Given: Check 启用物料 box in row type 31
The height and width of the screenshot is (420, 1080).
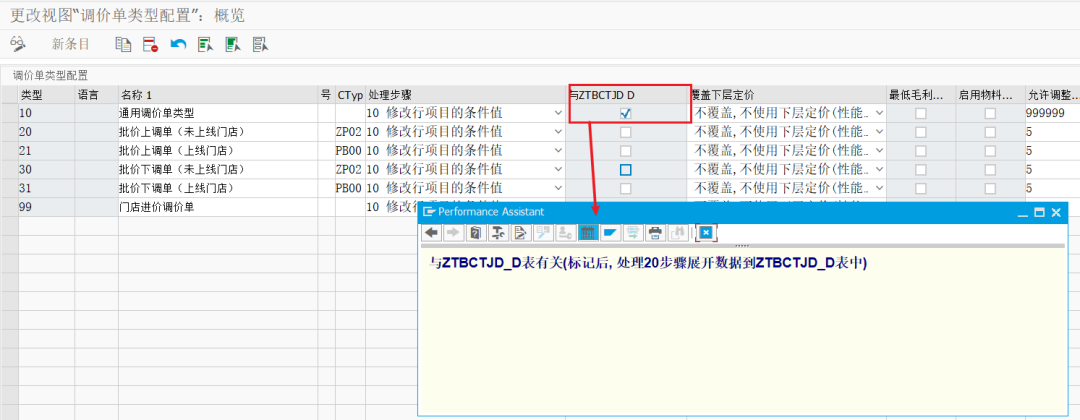Looking at the screenshot, I should point(990,188).
